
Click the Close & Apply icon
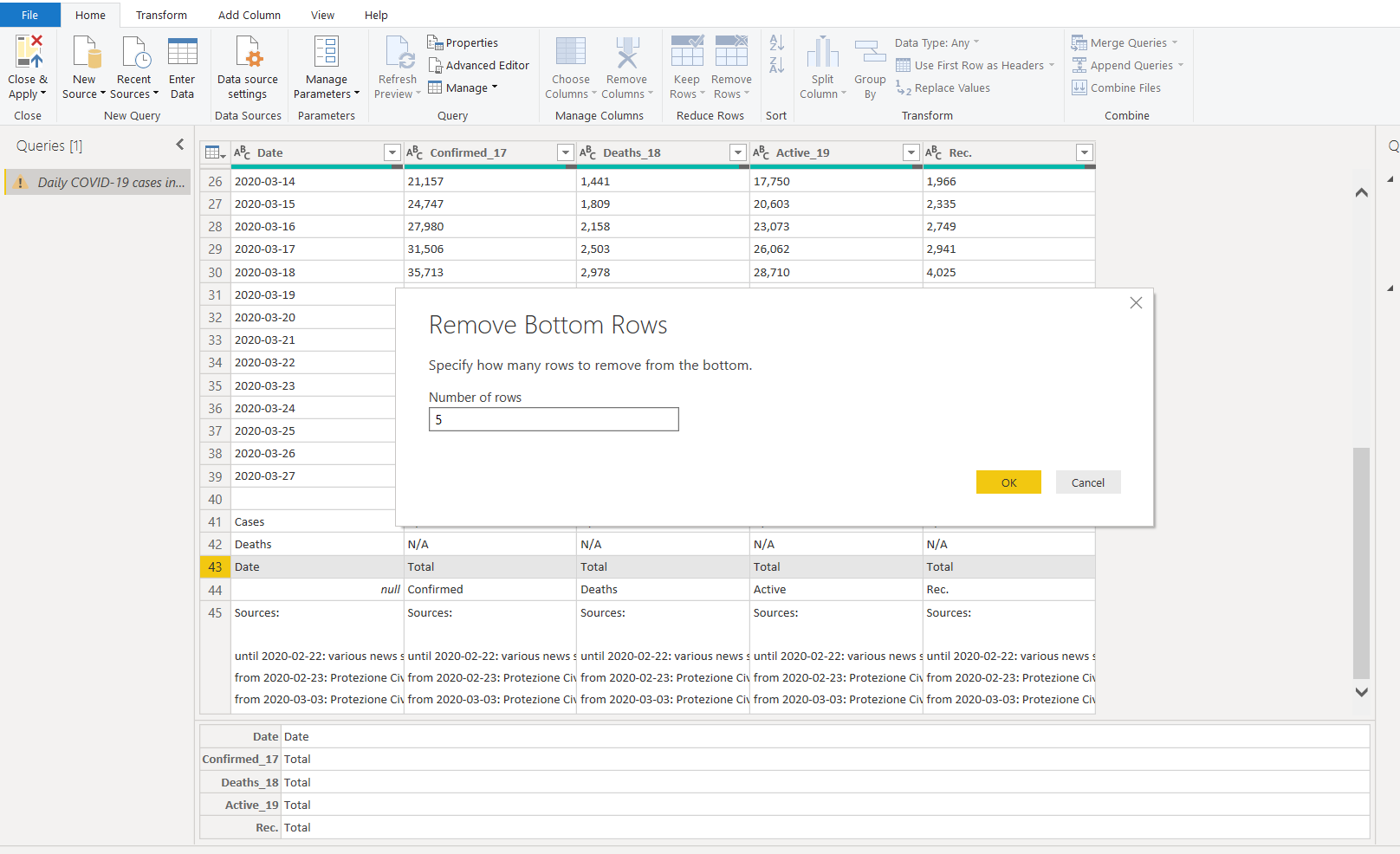[x=28, y=53]
